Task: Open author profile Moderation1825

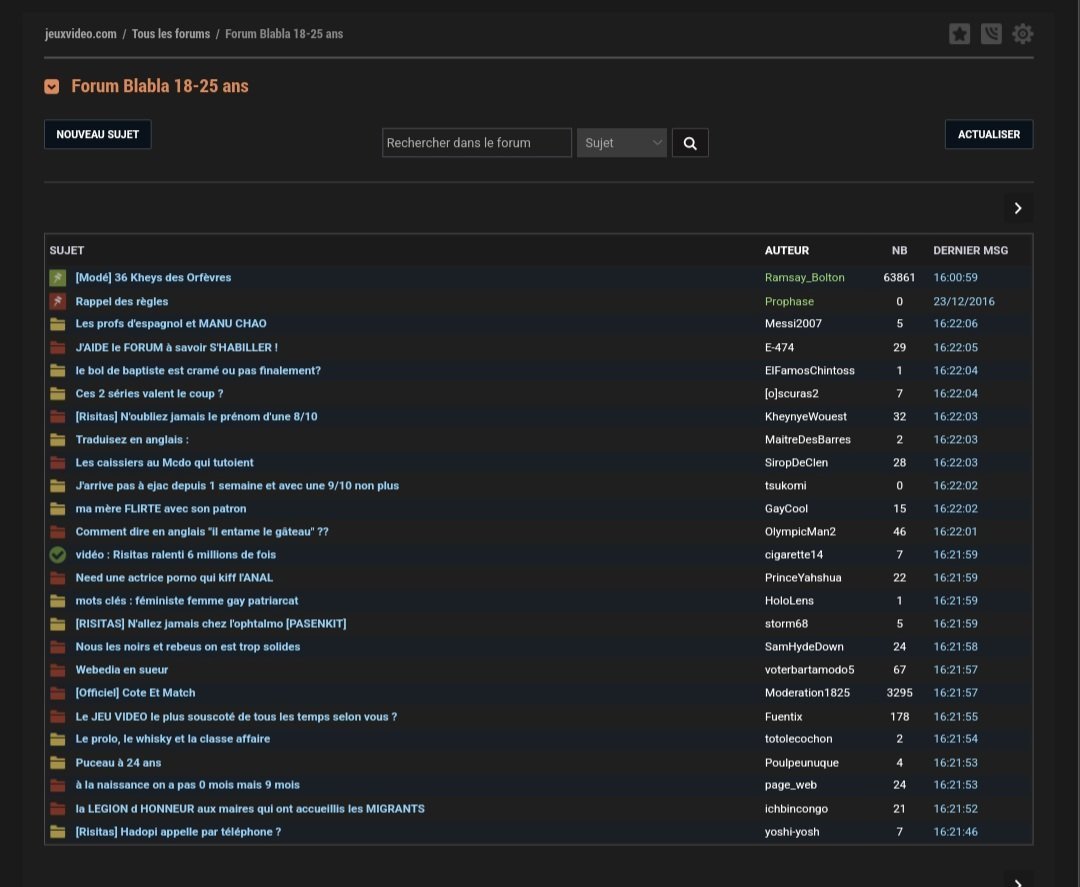Action: (x=807, y=693)
